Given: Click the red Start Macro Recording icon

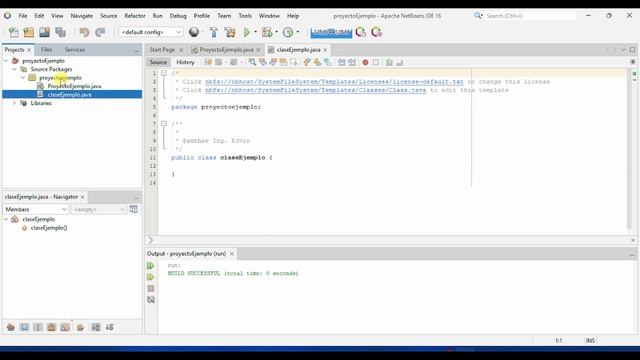Looking at the screenshot, I should tap(365, 62).
